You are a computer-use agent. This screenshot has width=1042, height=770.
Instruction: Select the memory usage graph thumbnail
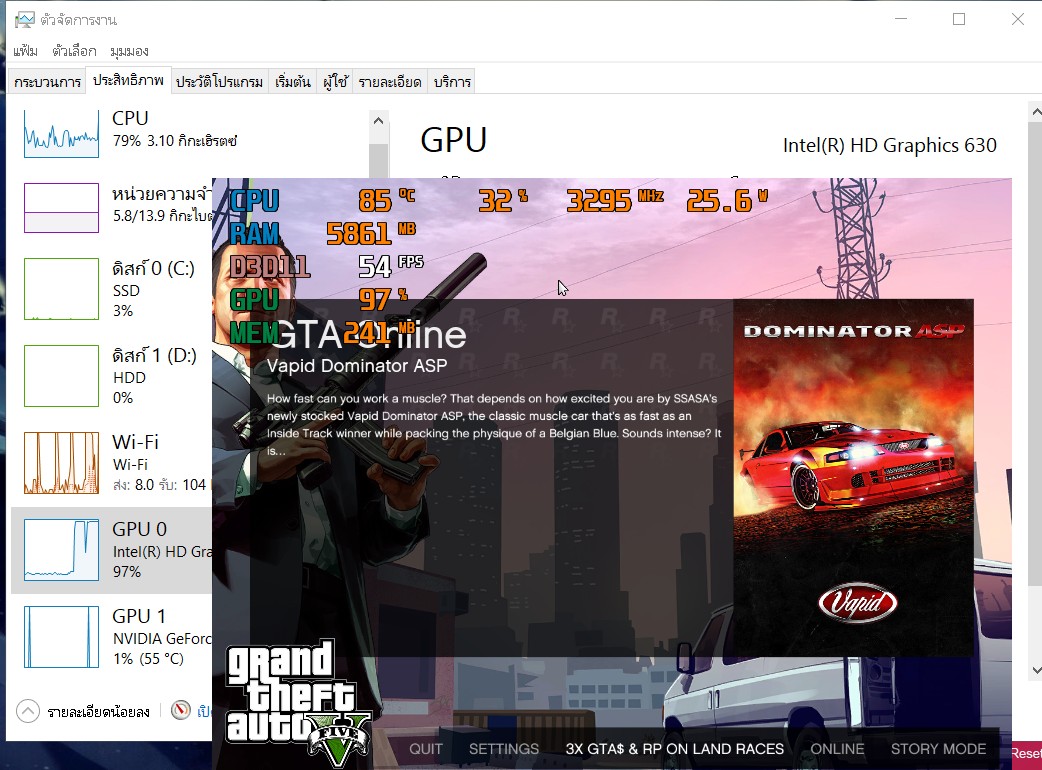pos(61,208)
